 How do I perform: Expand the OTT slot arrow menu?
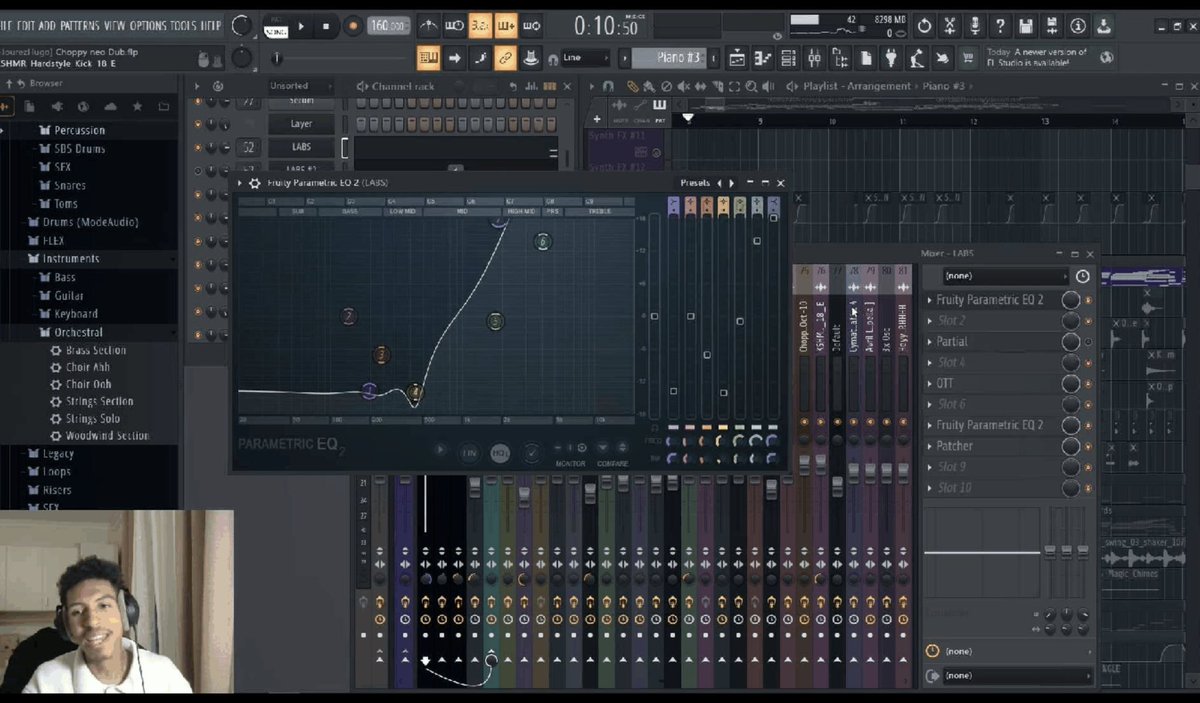coord(929,384)
